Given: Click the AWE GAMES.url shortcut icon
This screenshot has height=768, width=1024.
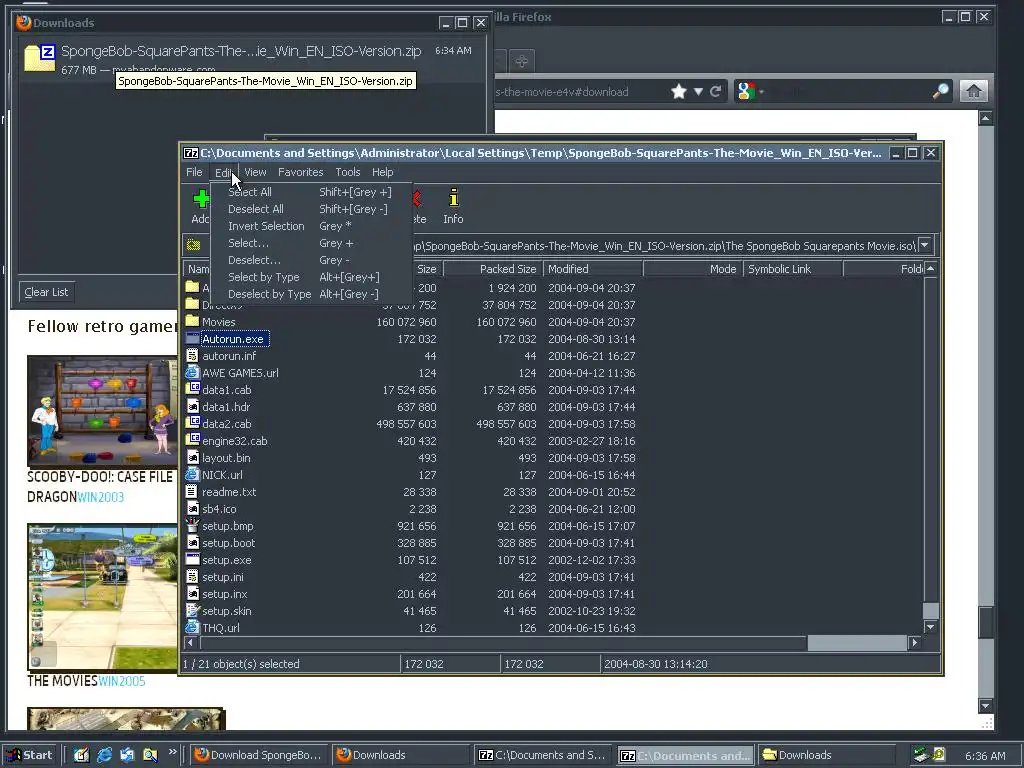Looking at the screenshot, I should coord(192,372).
